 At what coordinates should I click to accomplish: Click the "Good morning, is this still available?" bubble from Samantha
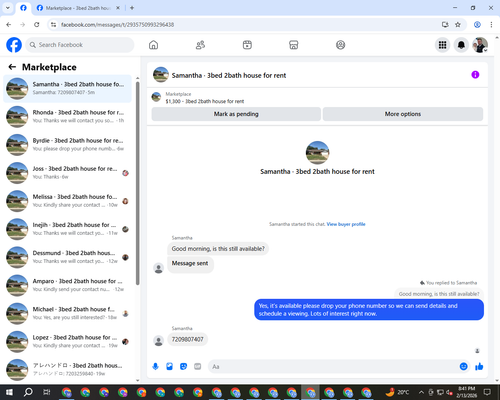218,249
